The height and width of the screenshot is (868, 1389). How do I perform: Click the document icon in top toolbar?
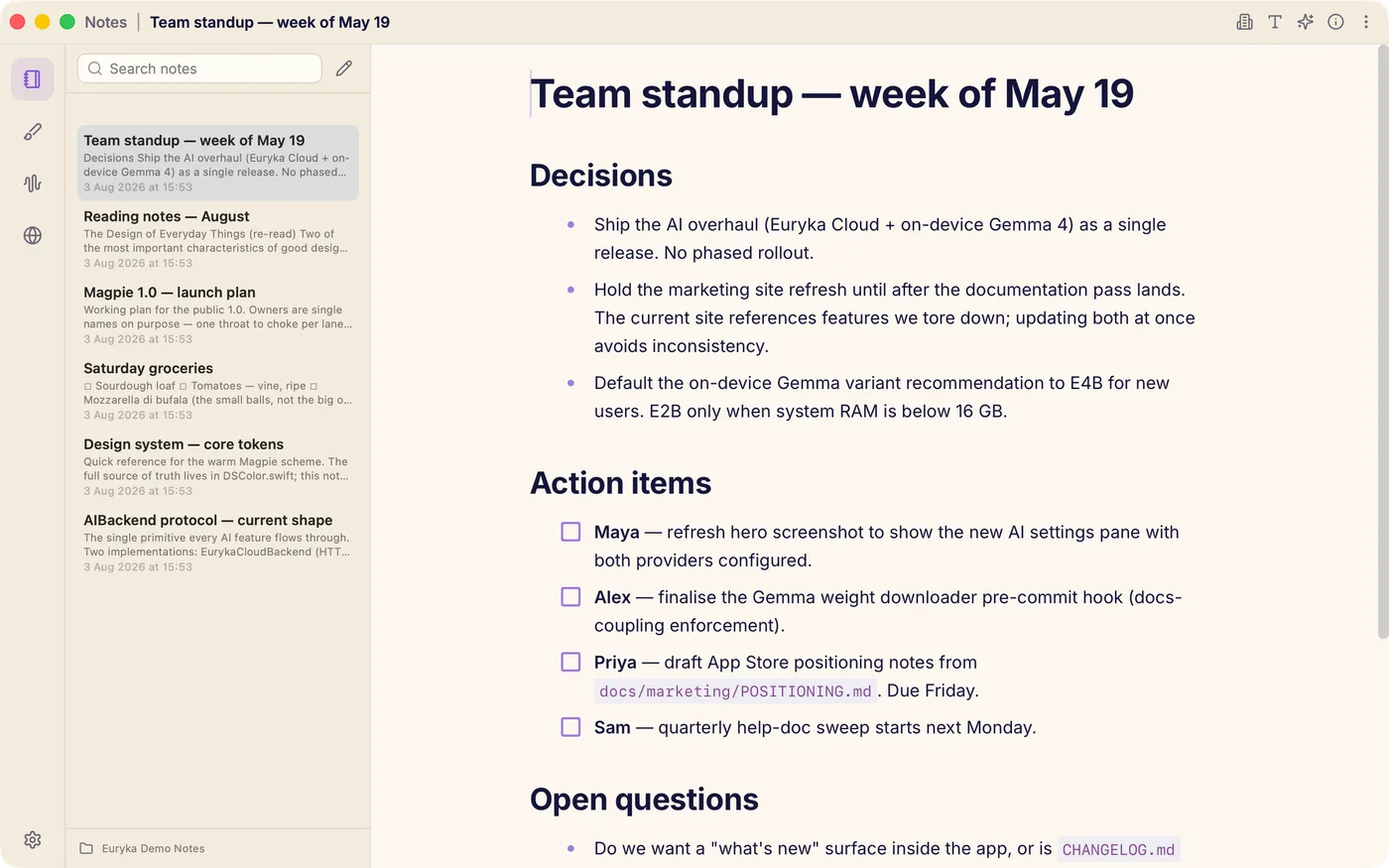coord(1244,22)
